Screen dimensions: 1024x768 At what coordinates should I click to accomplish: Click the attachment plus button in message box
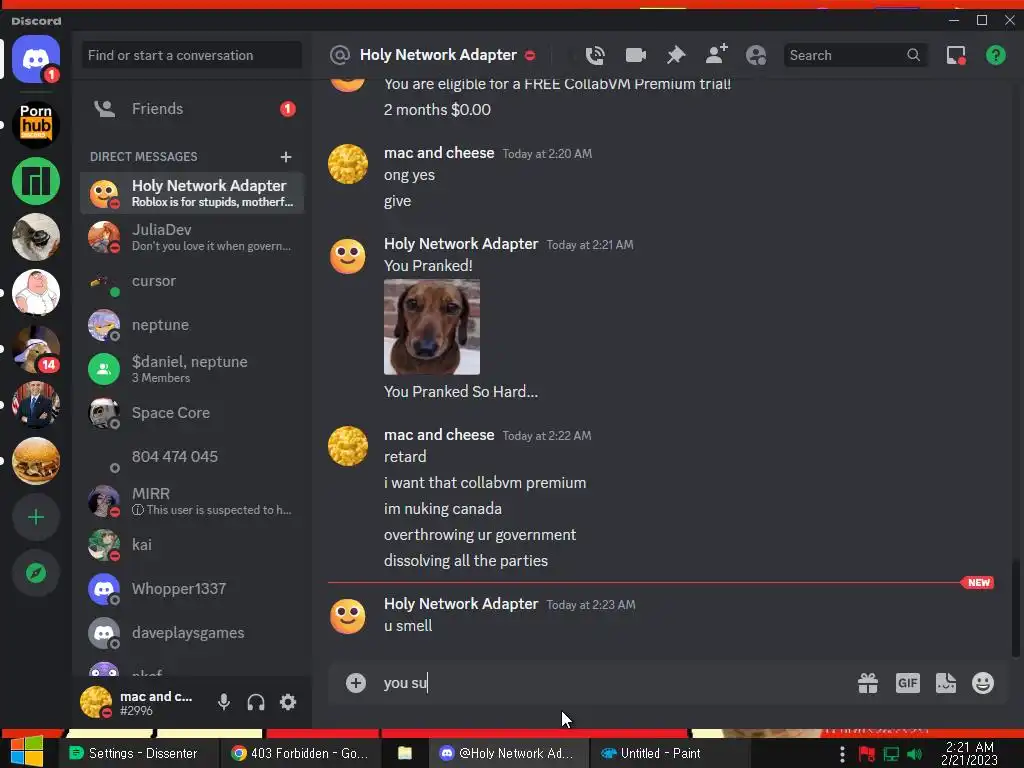pos(356,683)
